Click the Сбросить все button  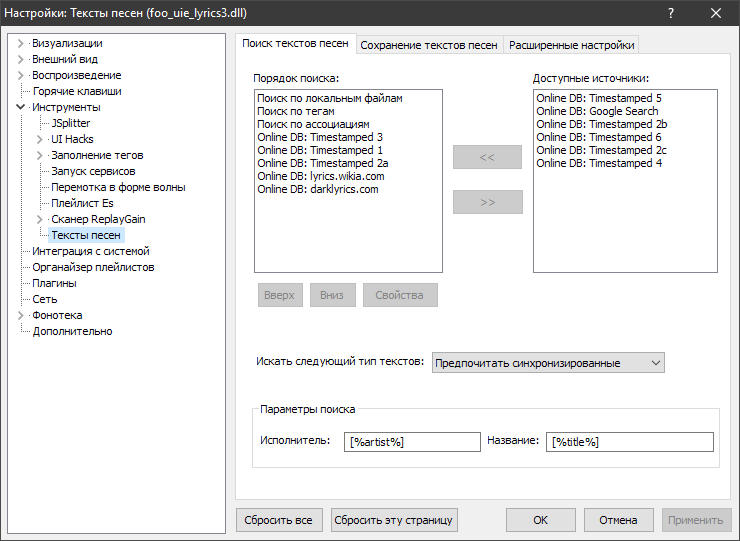[280, 520]
